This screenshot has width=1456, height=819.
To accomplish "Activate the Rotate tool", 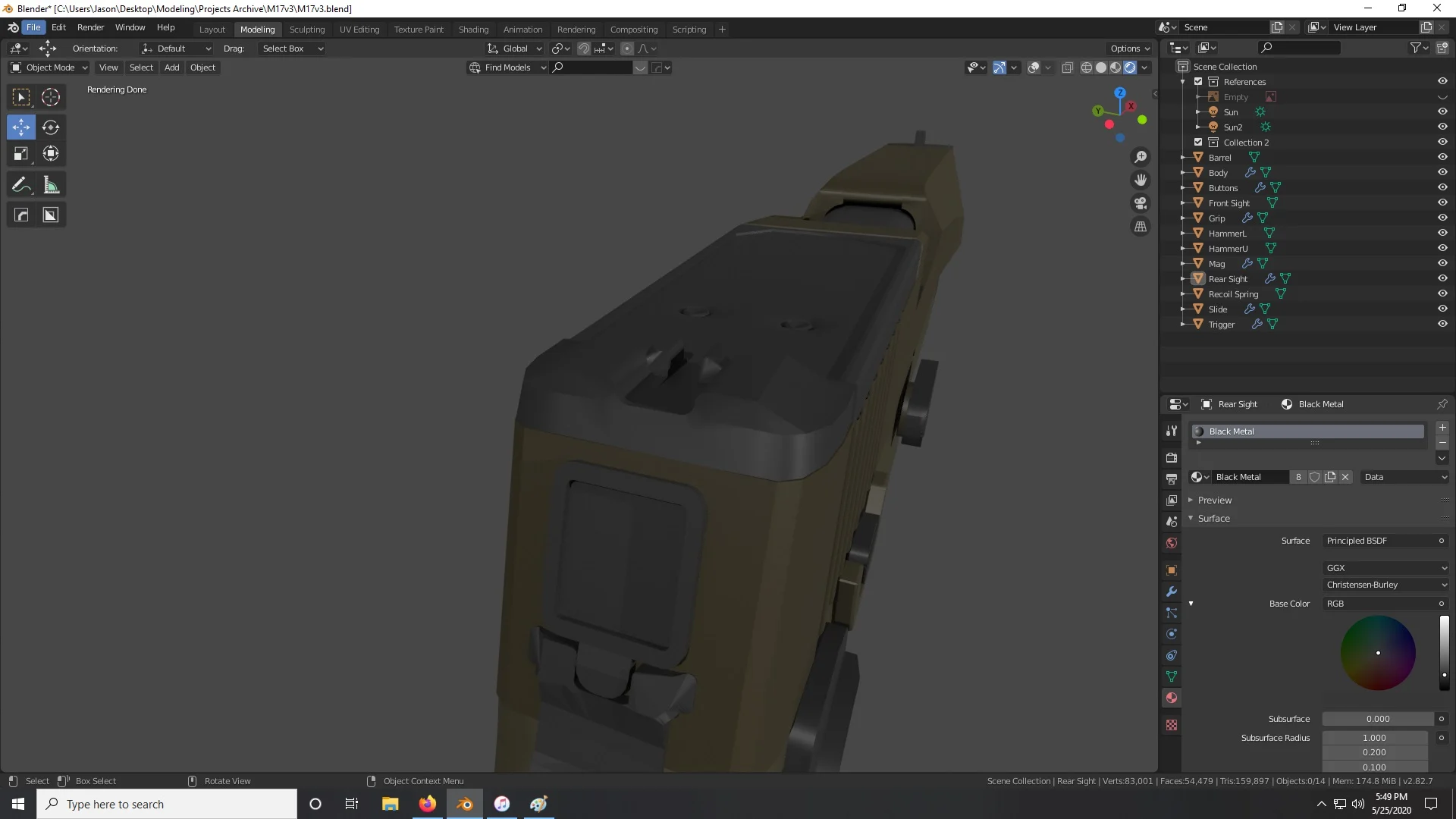I will coord(51,127).
